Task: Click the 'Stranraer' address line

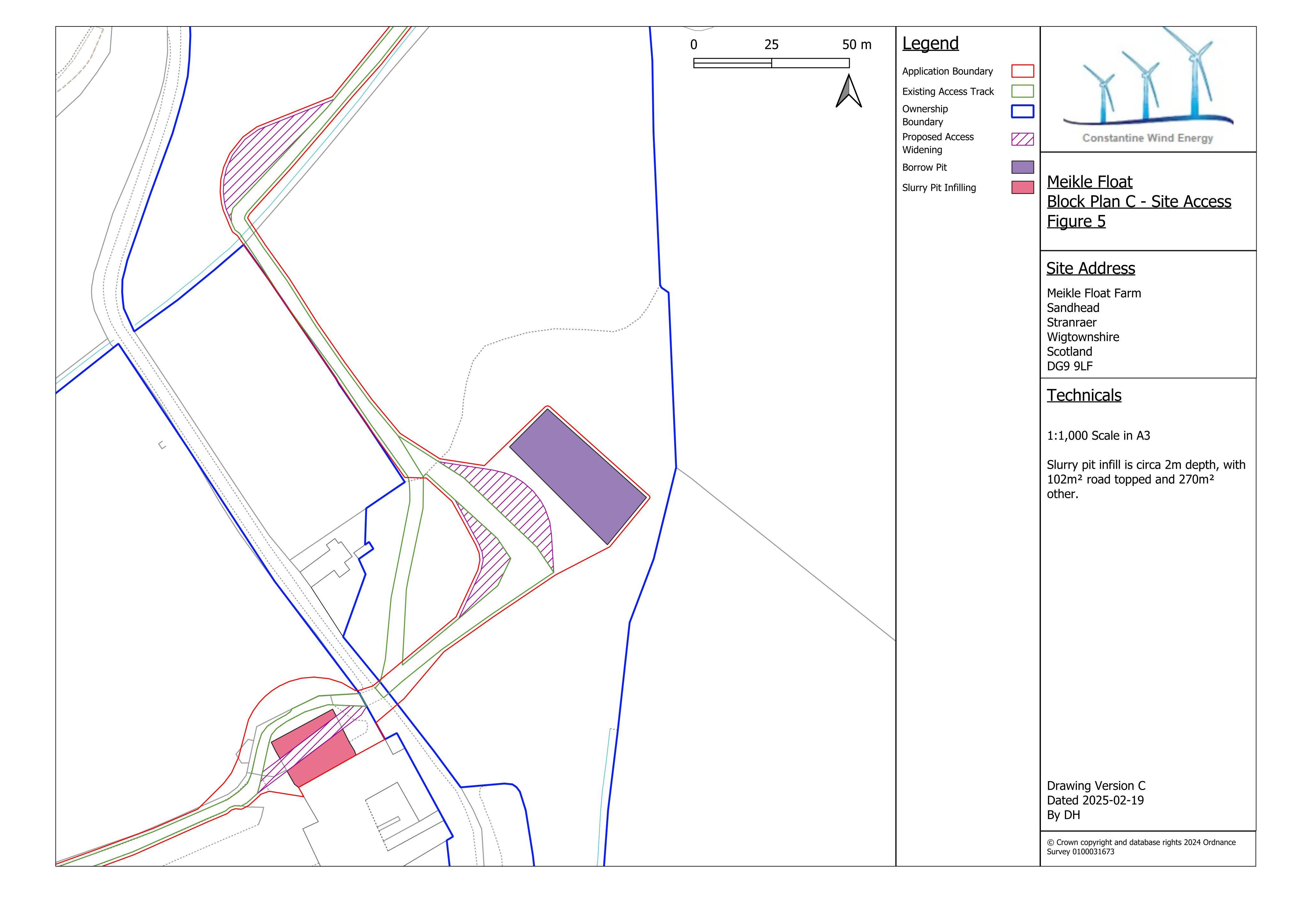Action: click(x=1071, y=322)
